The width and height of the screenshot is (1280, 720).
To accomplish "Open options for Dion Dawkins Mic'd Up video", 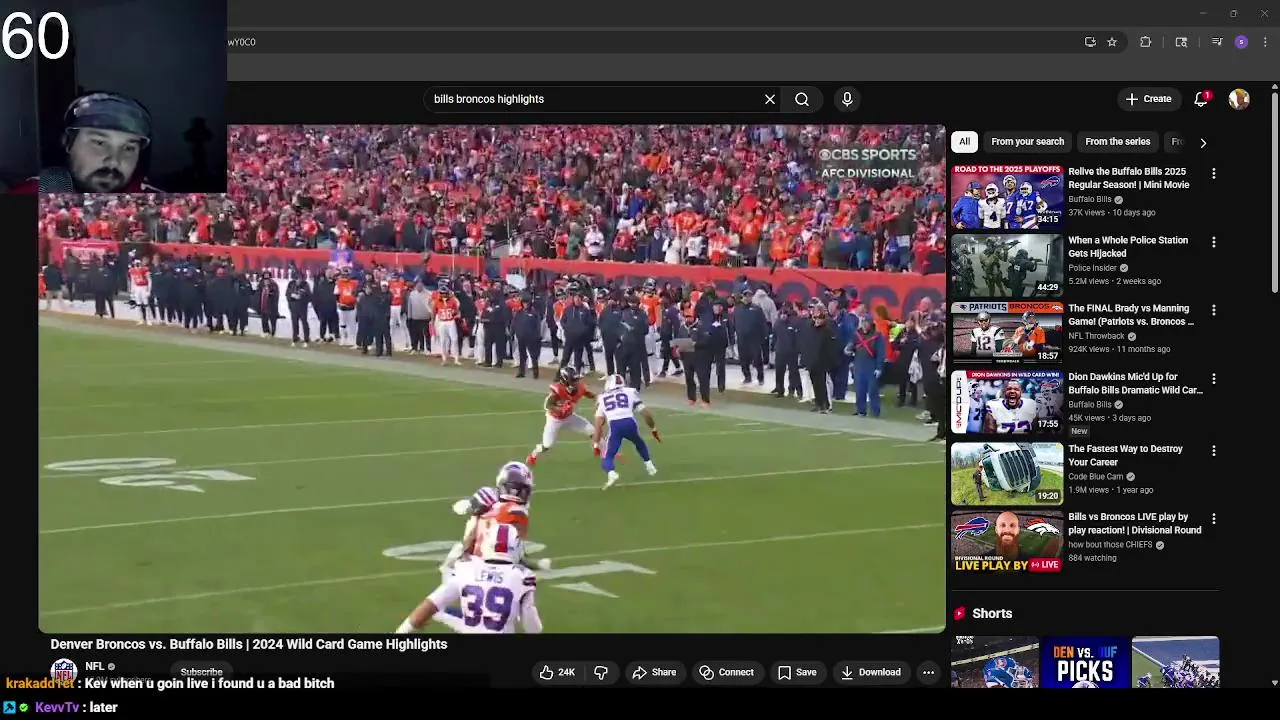I will click(1214, 379).
